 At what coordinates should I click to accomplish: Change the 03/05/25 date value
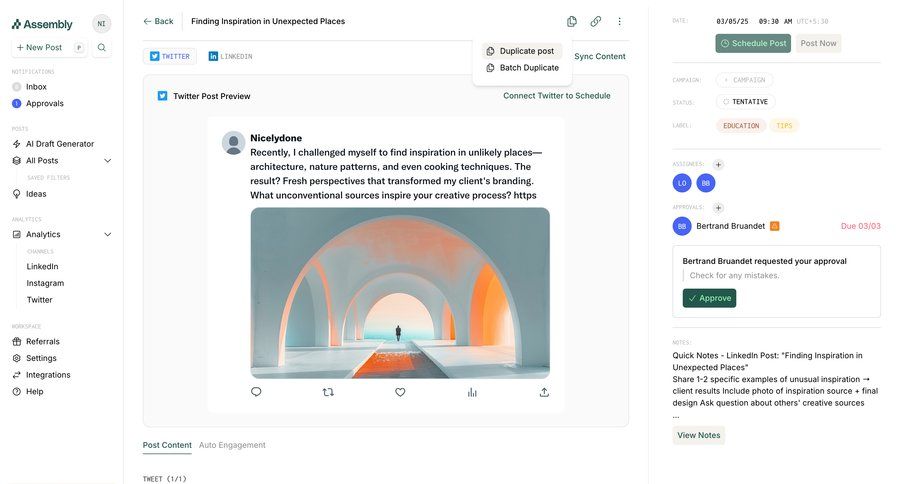pos(732,21)
